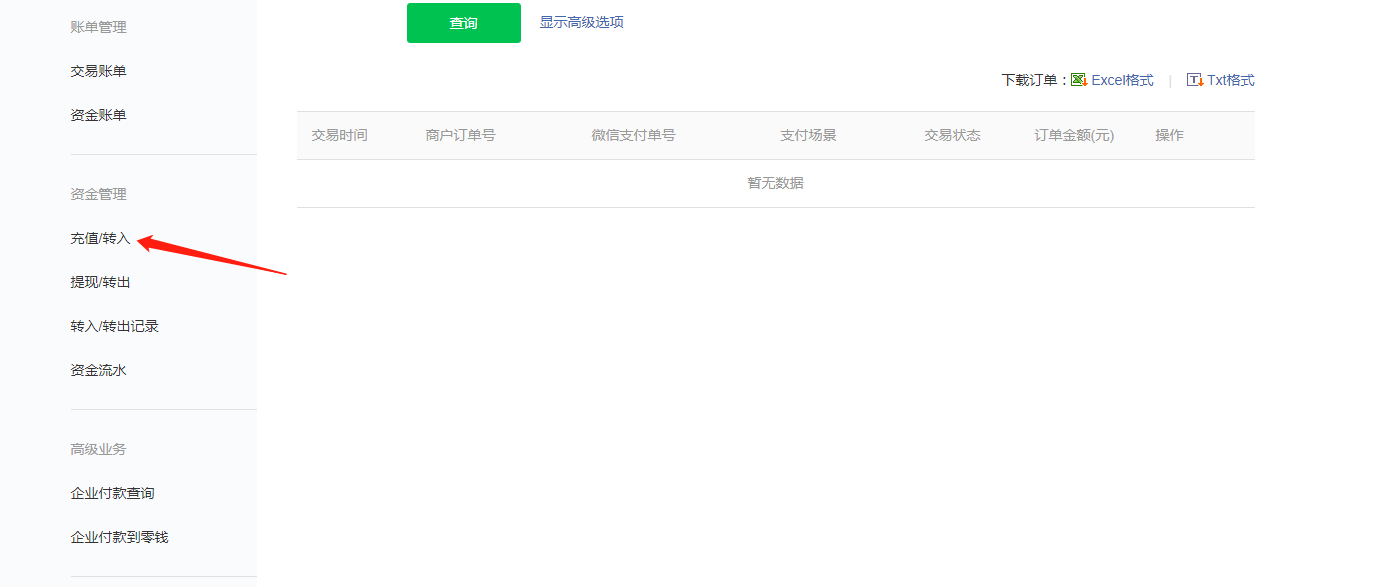The width and height of the screenshot is (1386, 587).
Task: Click the green 查询 button
Action: point(464,23)
